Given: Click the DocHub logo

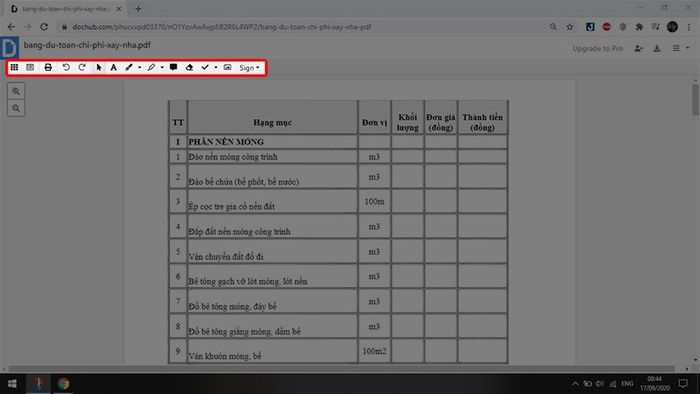Looking at the screenshot, I should pyautogui.click(x=9, y=47).
